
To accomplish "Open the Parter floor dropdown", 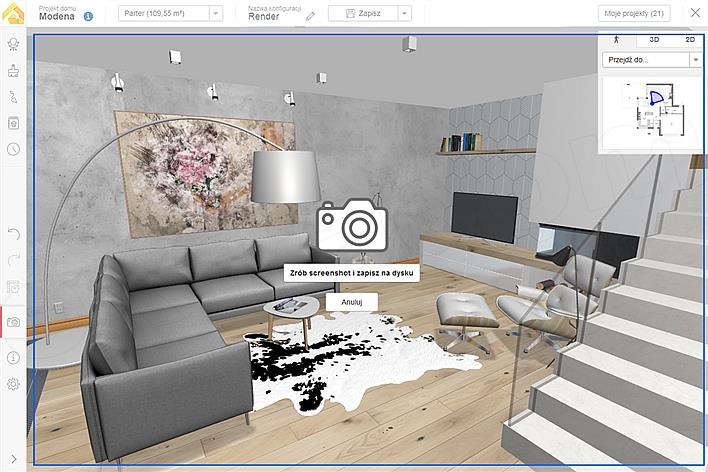I will pos(170,14).
